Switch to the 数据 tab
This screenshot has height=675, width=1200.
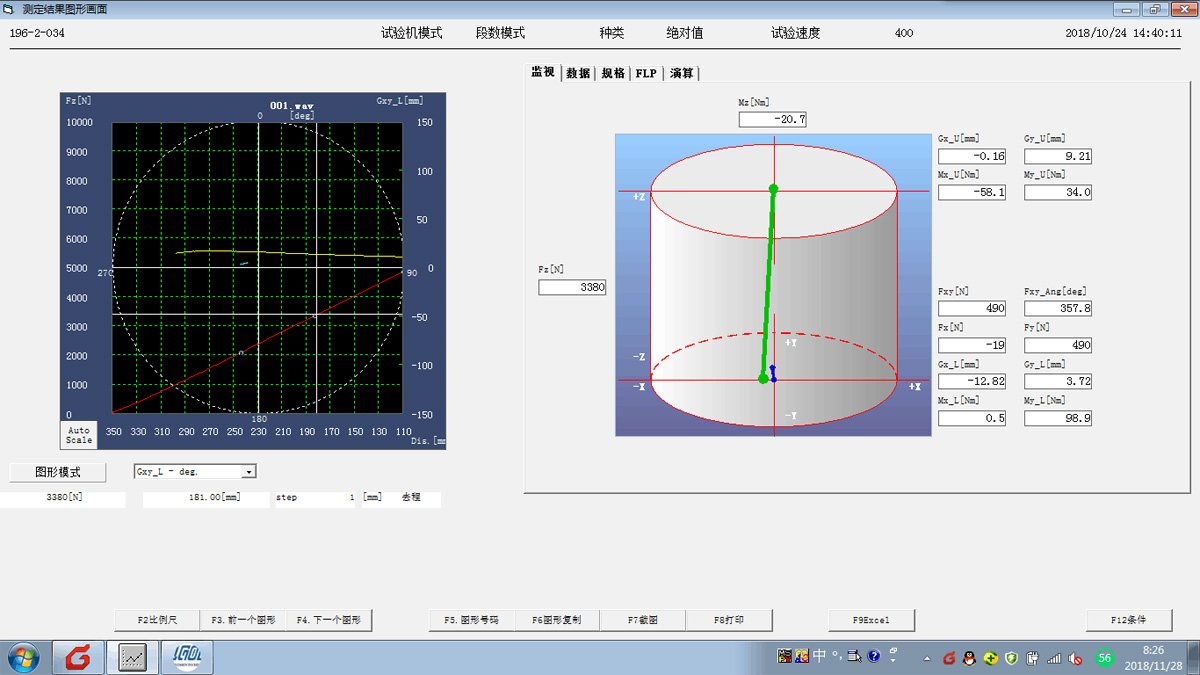[577, 73]
